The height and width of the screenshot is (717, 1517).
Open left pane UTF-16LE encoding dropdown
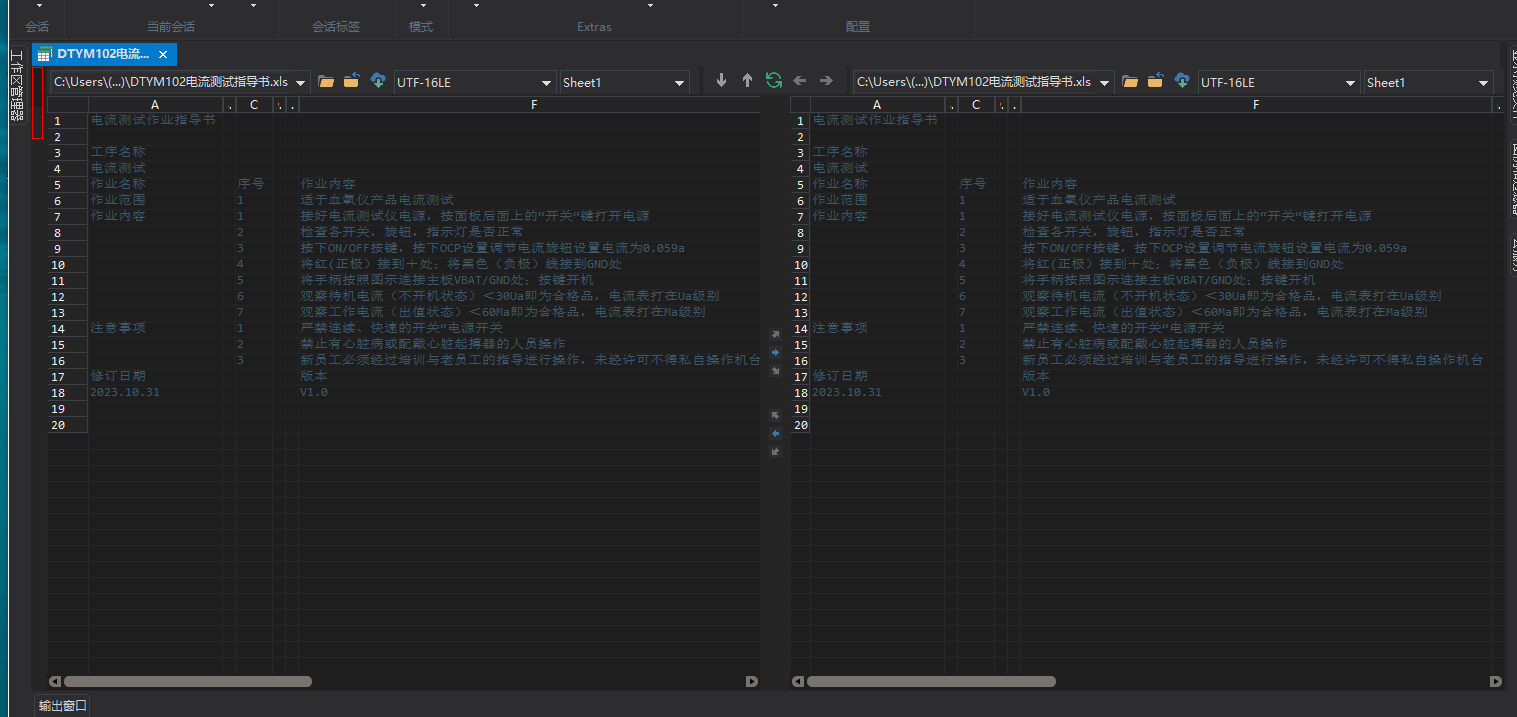point(547,83)
